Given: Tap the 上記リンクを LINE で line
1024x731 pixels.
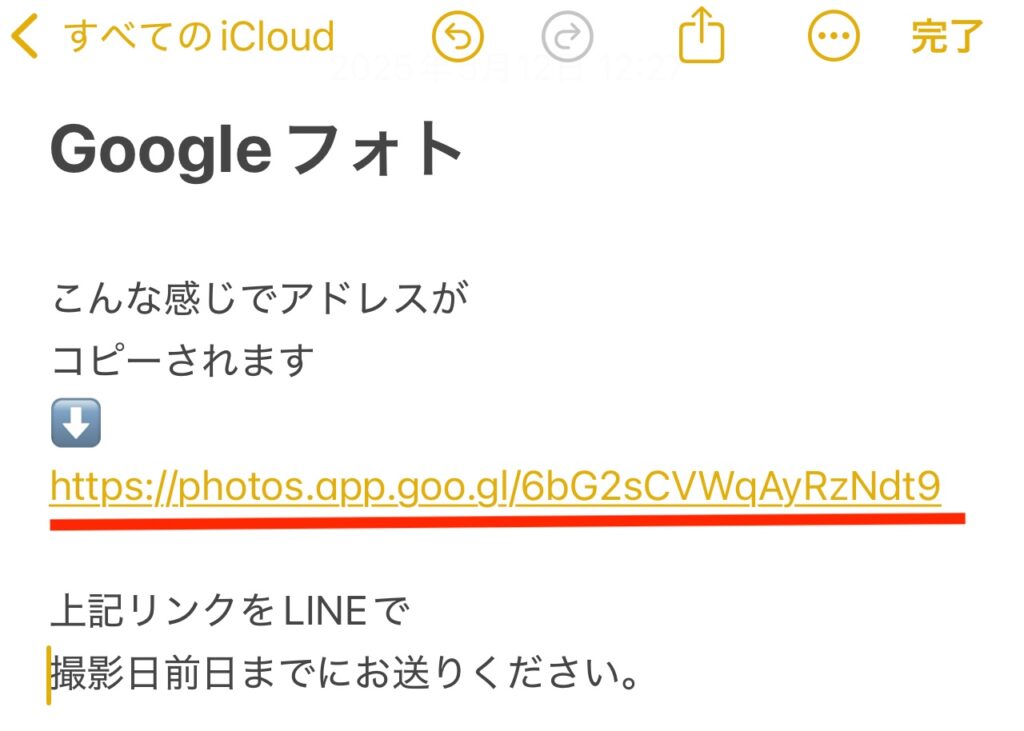Looking at the screenshot, I should [x=230, y=611].
